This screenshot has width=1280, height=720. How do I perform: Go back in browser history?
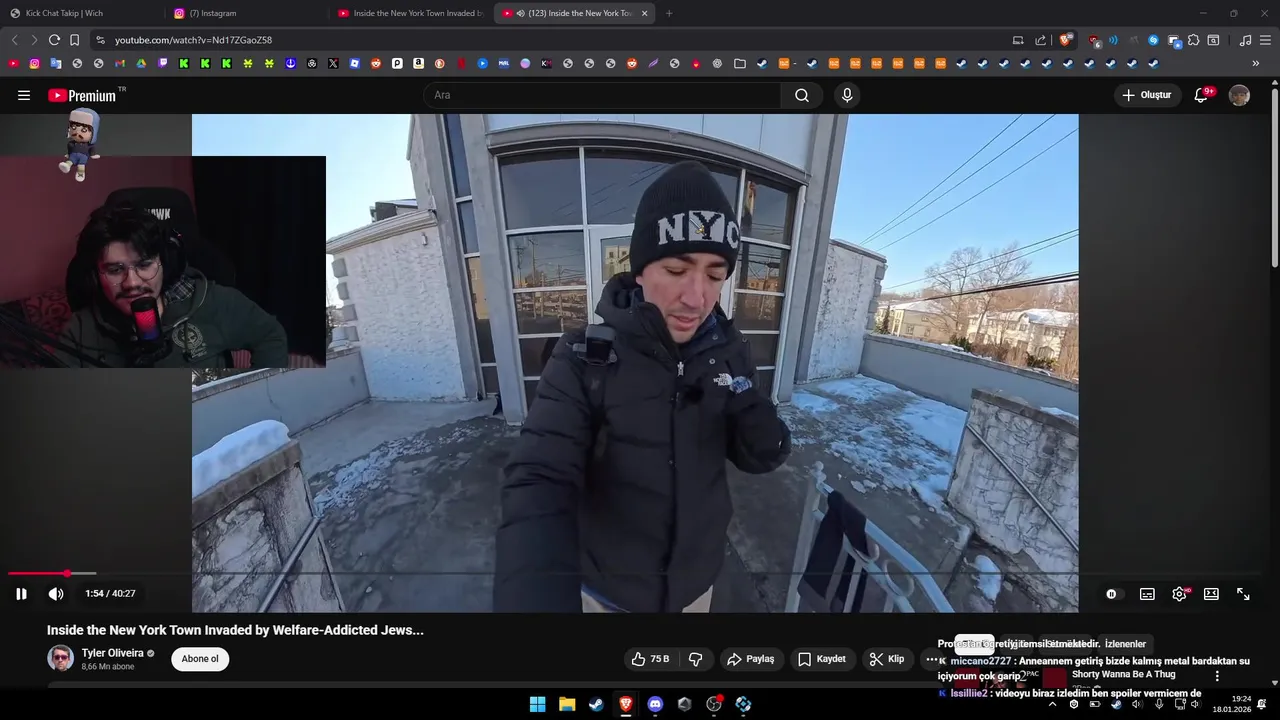point(14,40)
